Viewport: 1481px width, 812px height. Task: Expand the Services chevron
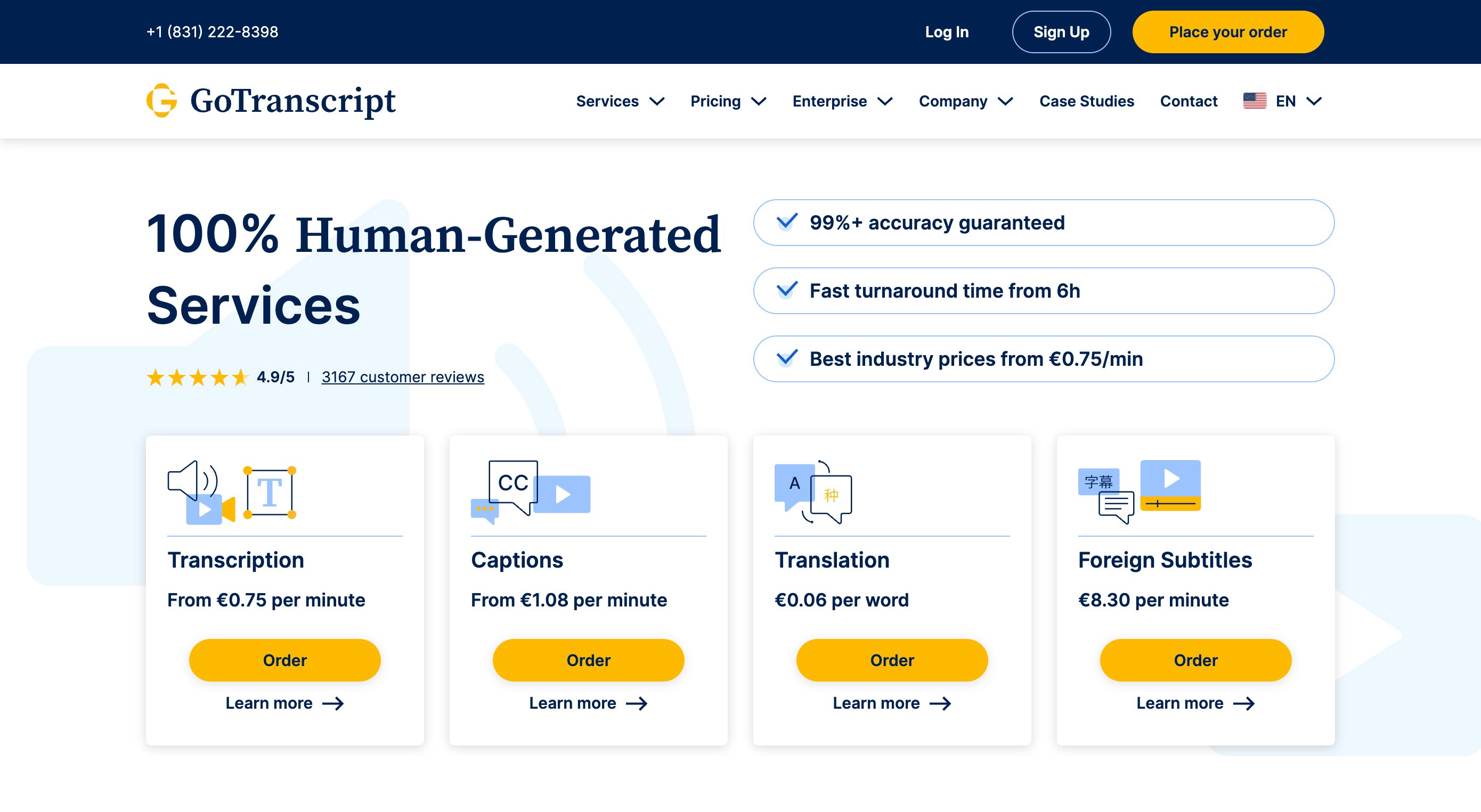pyautogui.click(x=656, y=102)
